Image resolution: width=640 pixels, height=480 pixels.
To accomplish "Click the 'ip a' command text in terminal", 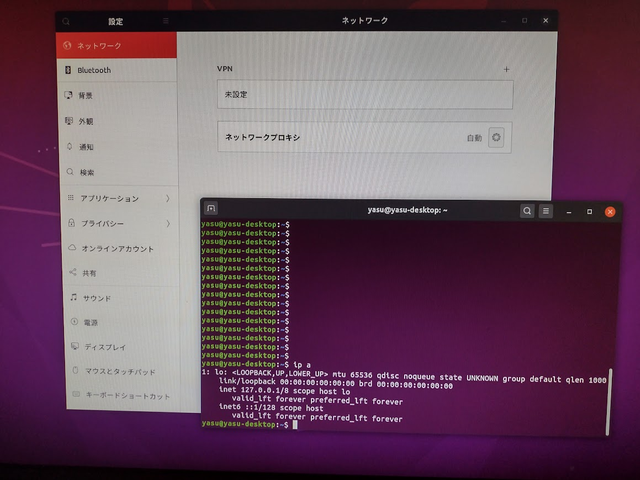I will pyautogui.click(x=302, y=365).
